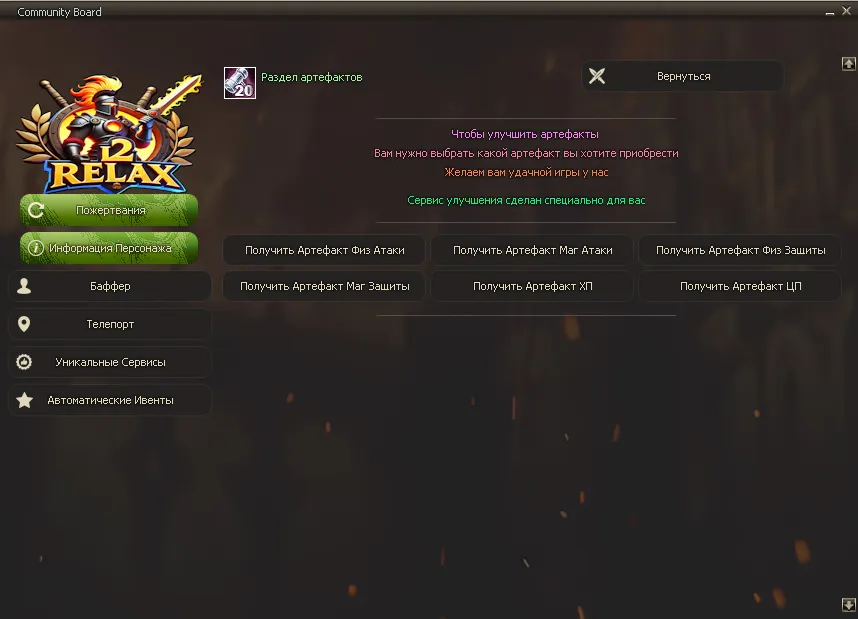Screen dimensions: 858x619
Task: Select Получить Артефакт Физ Атаки
Action: click(324, 250)
